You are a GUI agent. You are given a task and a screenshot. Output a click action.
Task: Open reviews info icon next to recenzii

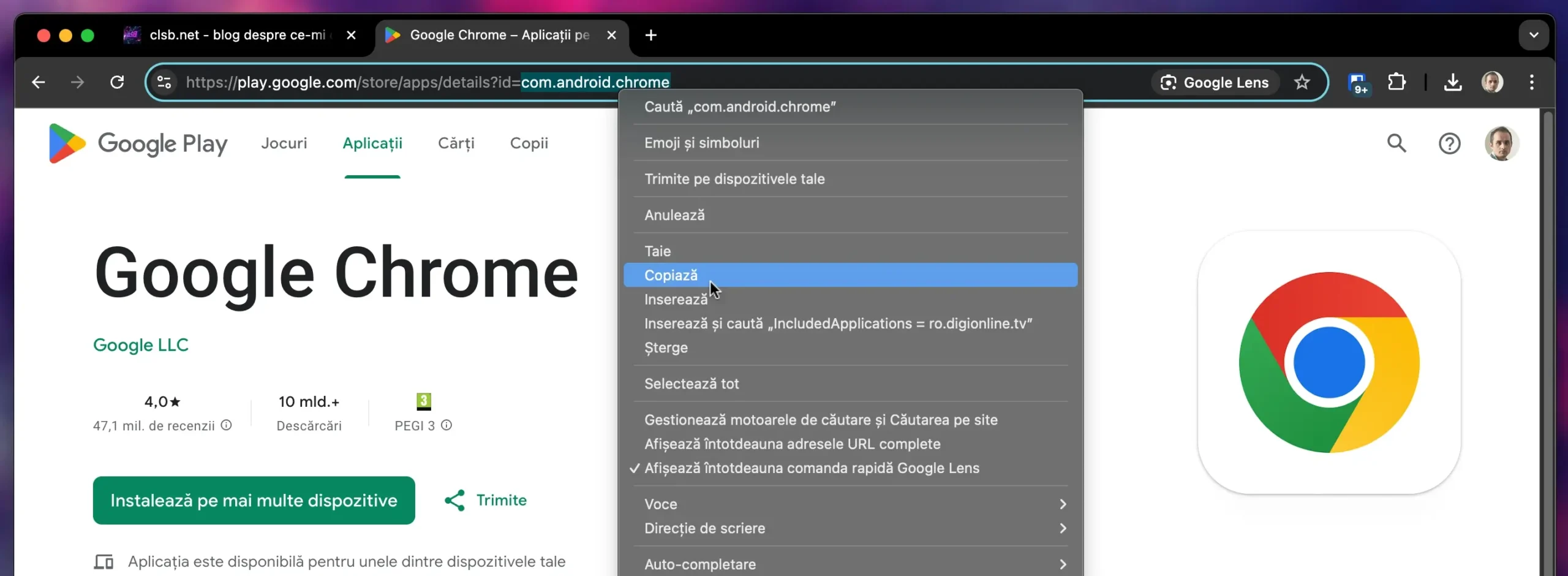[x=226, y=425]
